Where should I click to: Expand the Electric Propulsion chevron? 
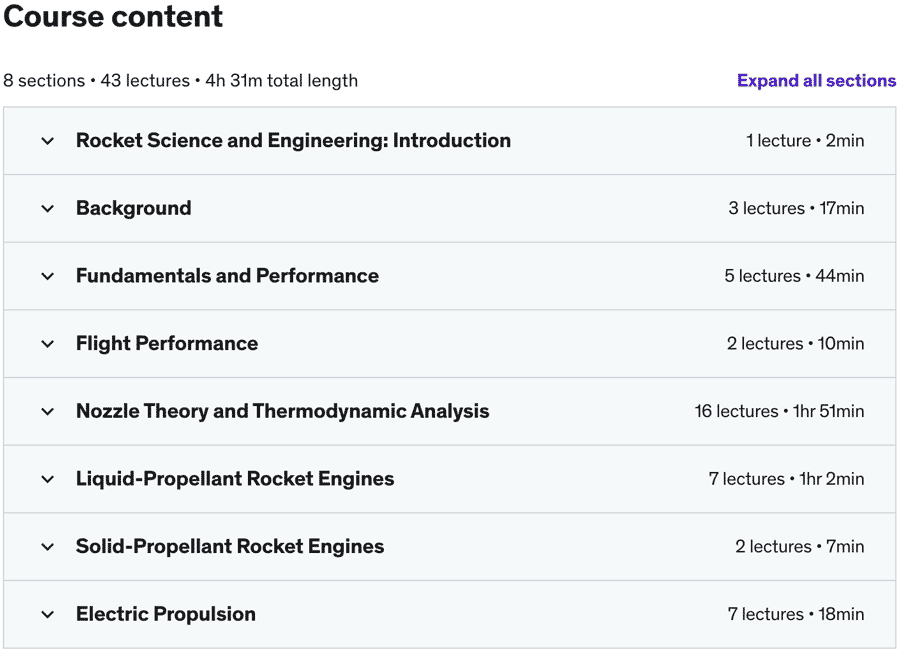click(x=47, y=614)
